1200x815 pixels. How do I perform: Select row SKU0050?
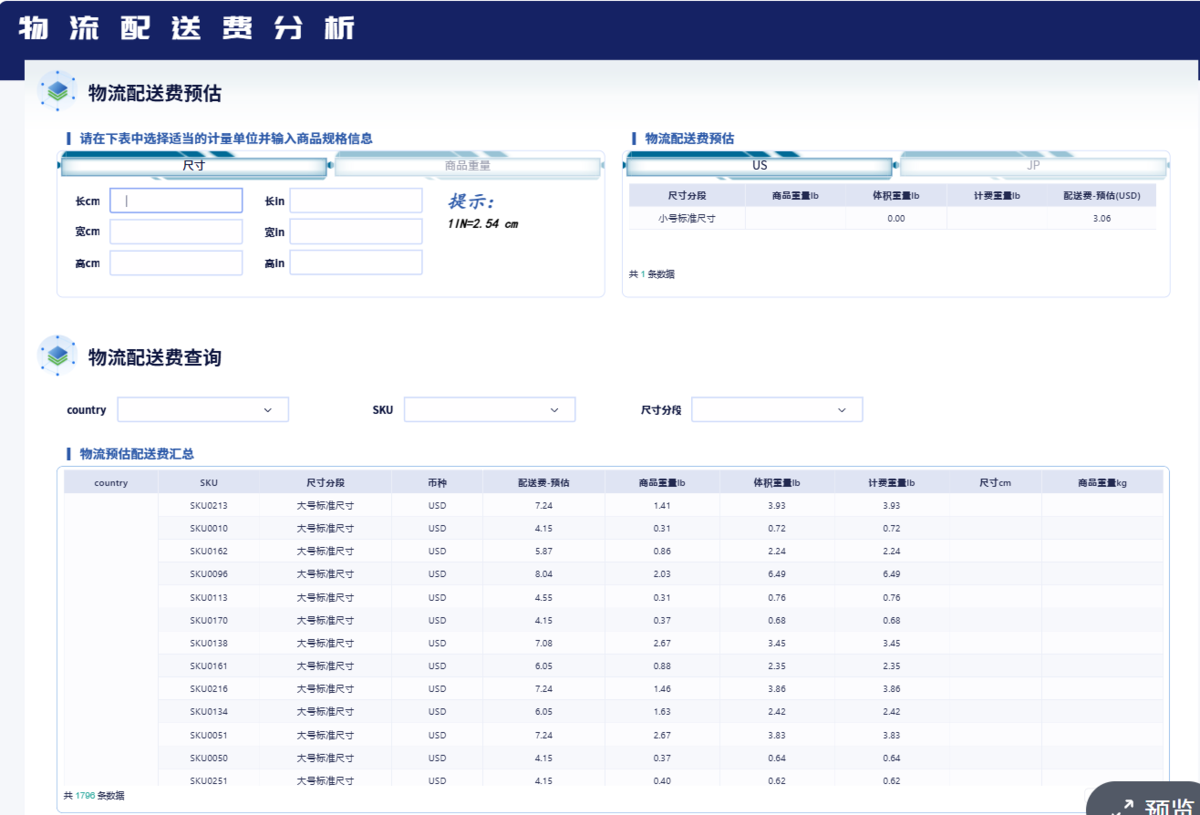pyautogui.click(x=660, y=758)
